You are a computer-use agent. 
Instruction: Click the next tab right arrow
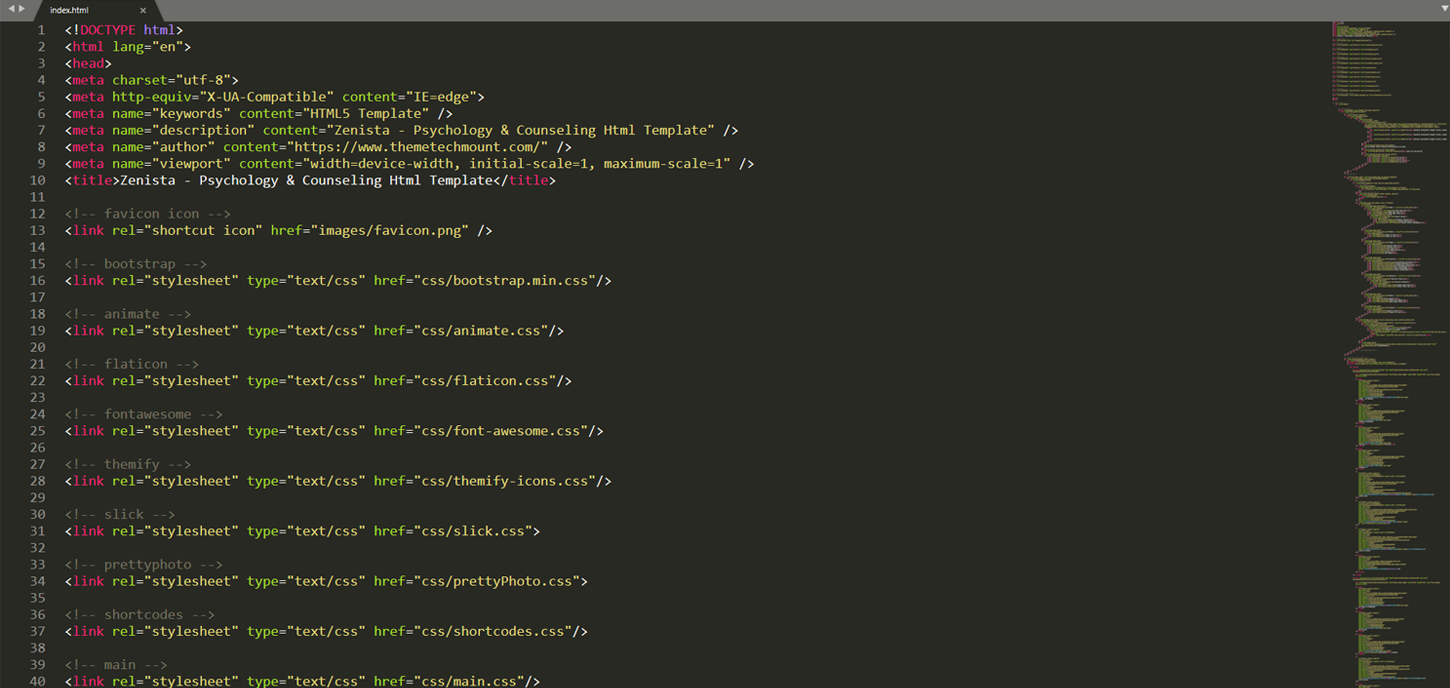(22, 9)
